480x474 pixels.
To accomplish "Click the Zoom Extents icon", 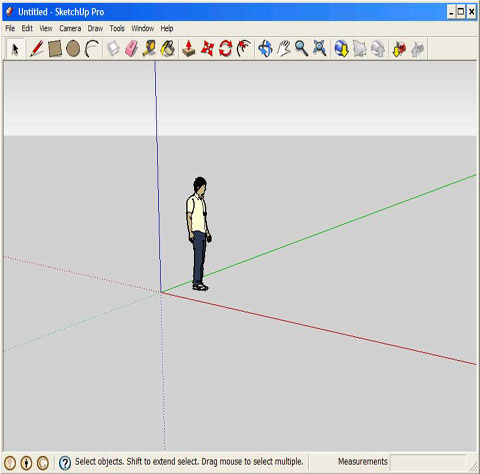I will [319, 49].
